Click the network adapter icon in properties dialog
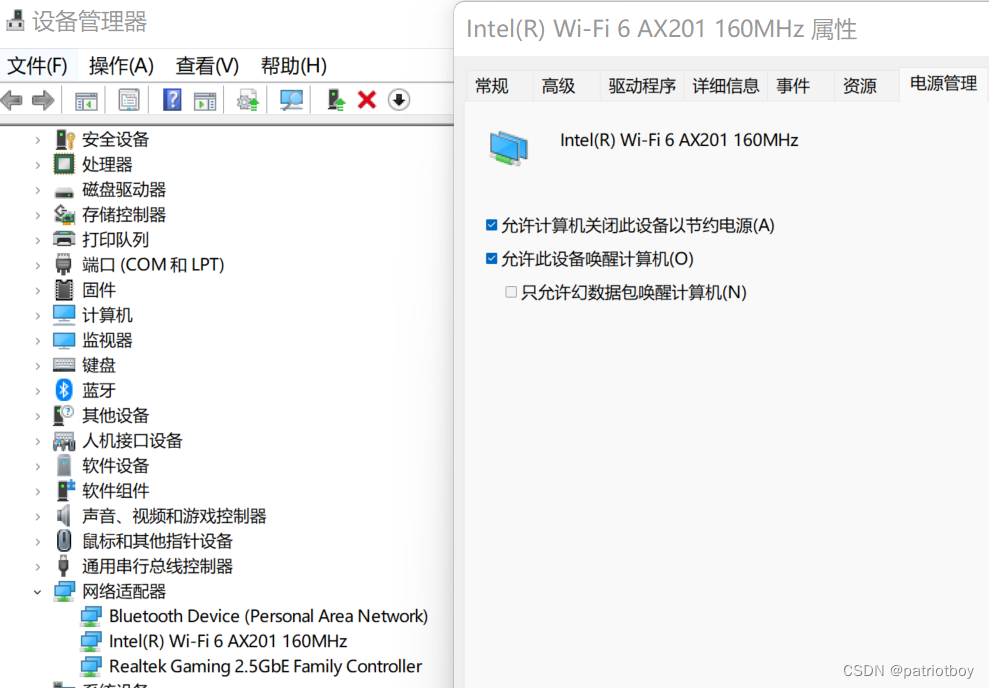 [508, 148]
